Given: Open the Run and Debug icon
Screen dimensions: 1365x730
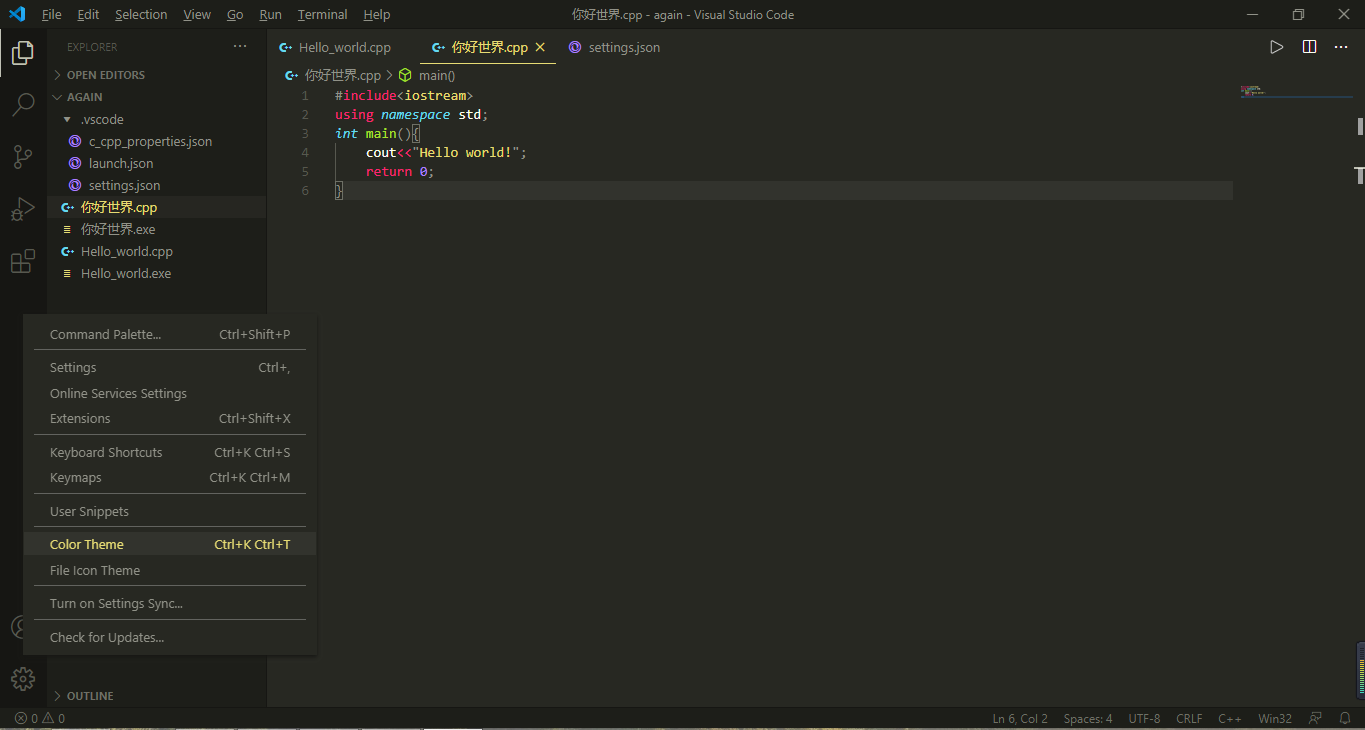Looking at the screenshot, I should [x=23, y=209].
